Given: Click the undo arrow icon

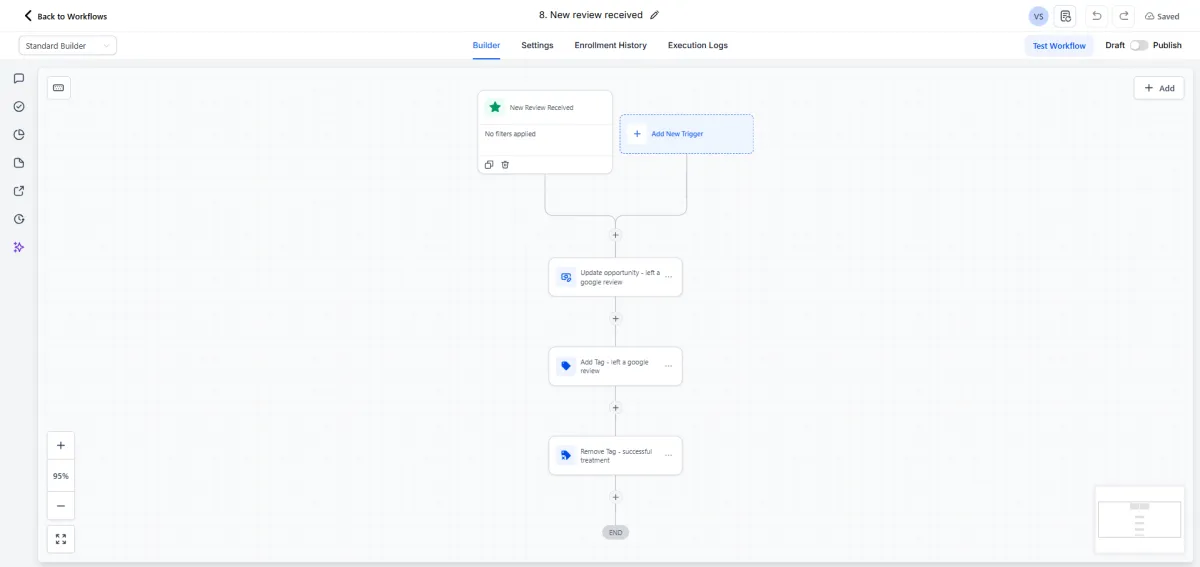Looking at the screenshot, I should tap(1096, 16).
